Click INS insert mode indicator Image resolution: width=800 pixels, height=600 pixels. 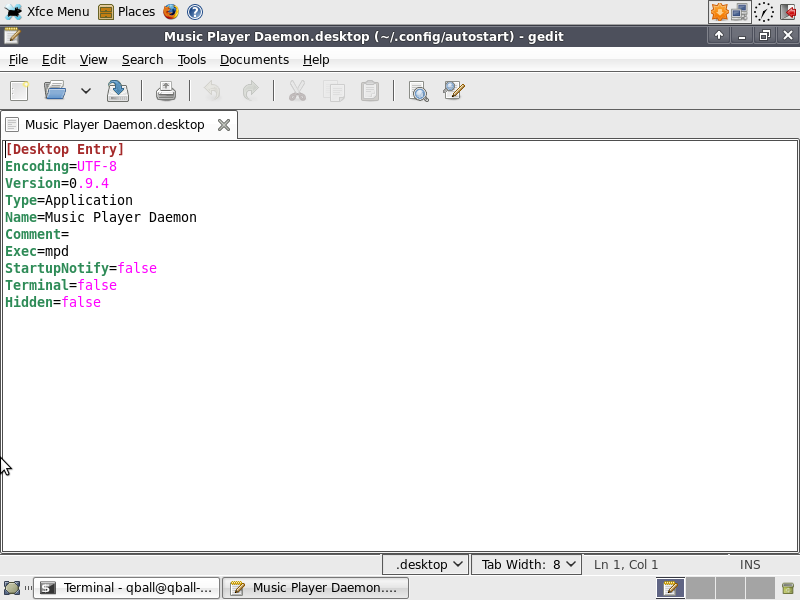(x=749, y=564)
